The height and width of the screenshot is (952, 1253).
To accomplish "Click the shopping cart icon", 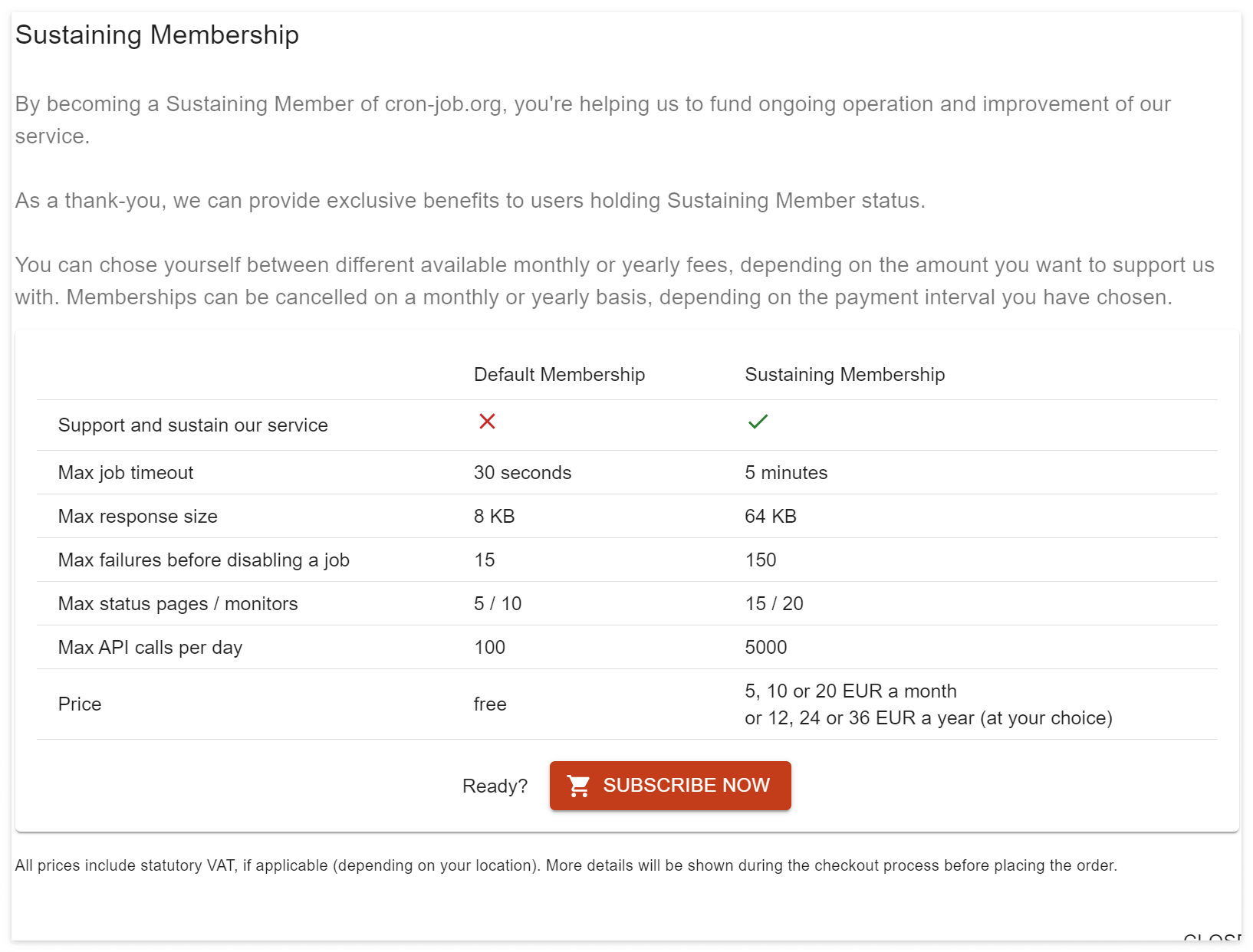I will pos(579,786).
